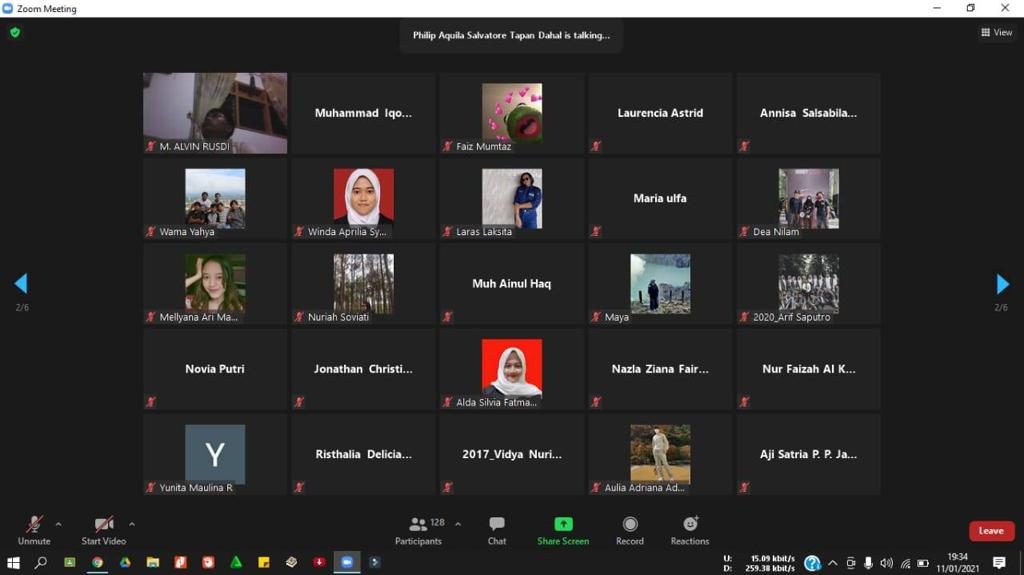Select M. ALVIN RUSDI video tile
The width and height of the screenshot is (1024, 575).
(x=215, y=112)
